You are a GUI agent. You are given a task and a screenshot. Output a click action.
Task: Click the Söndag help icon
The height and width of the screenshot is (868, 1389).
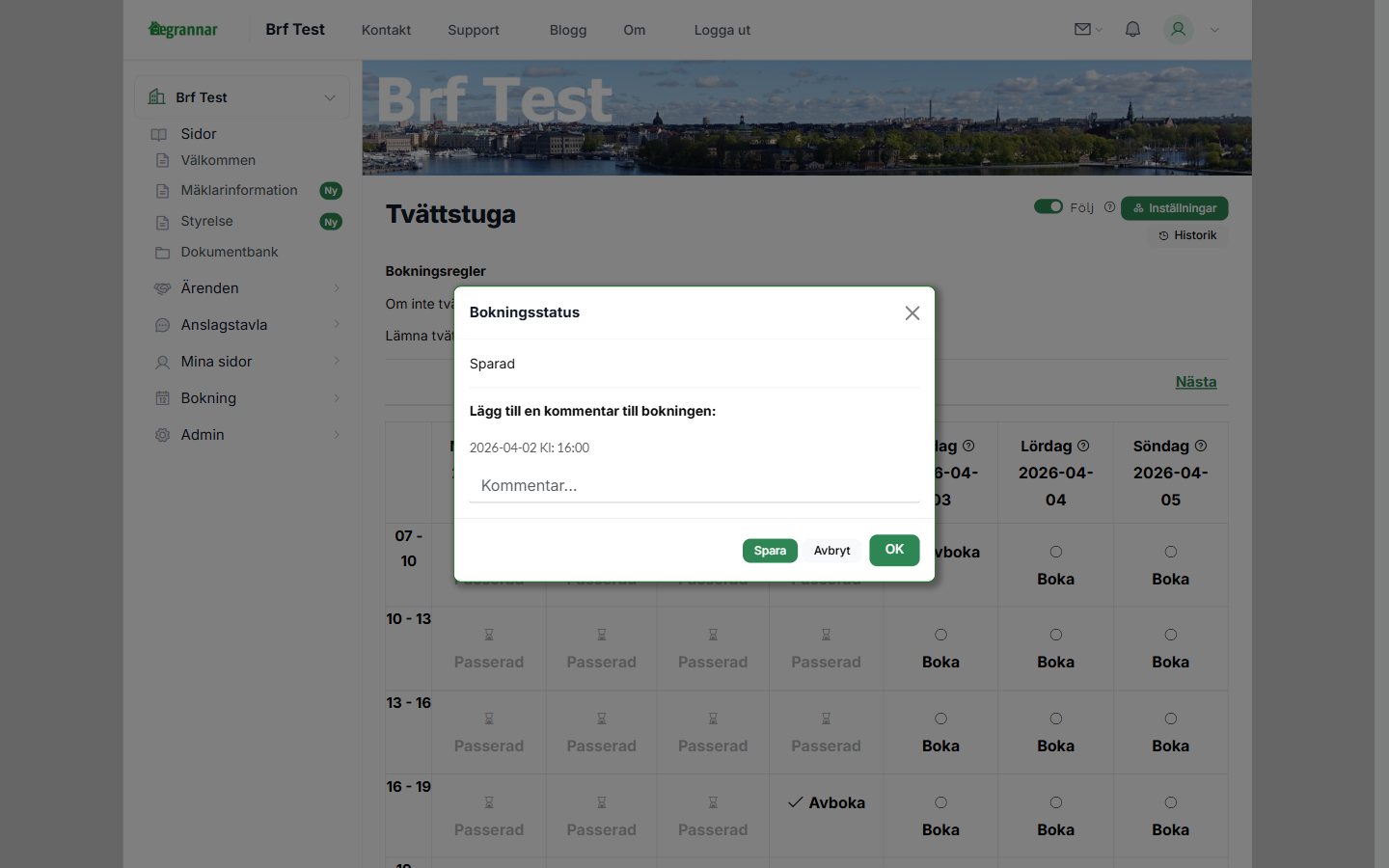[x=1201, y=446]
